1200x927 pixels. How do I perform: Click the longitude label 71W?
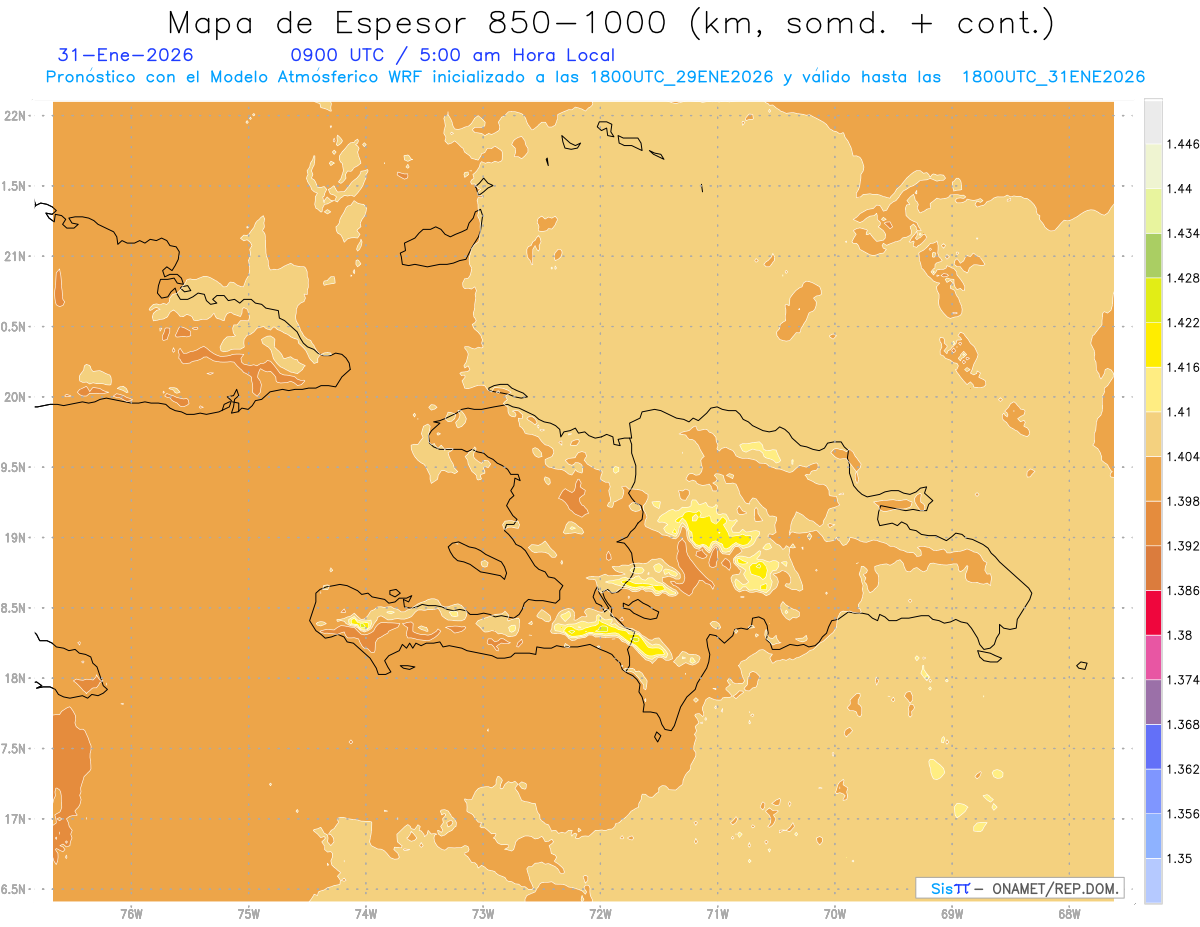pos(717,914)
